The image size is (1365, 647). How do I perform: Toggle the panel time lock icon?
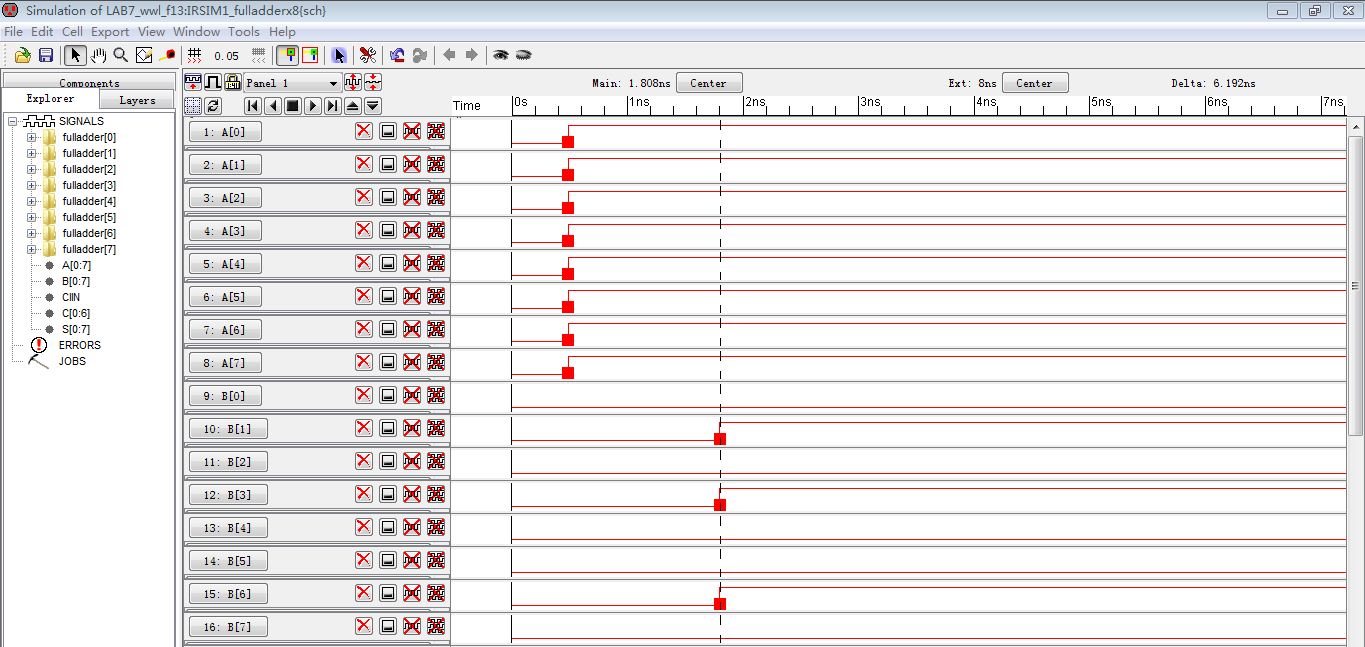click(x=232, y=83)
